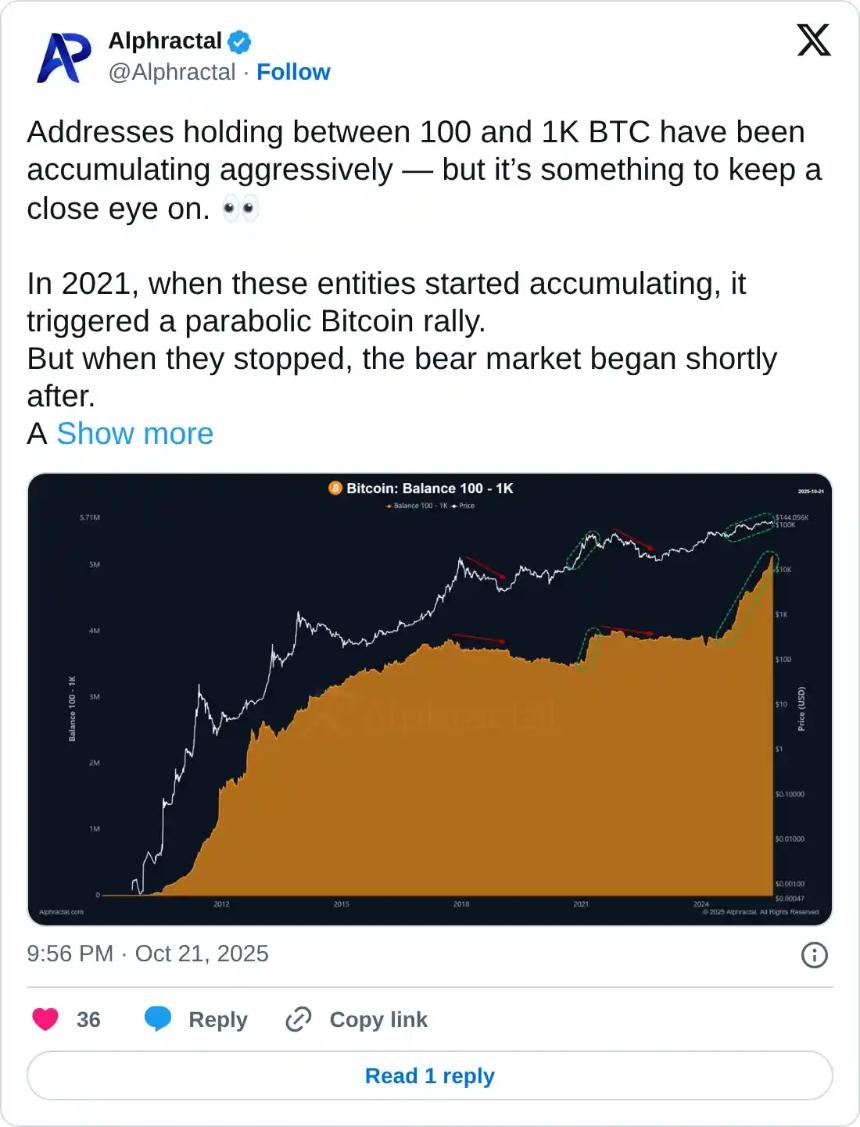Open the tweet info circle icon
Image resolution: width=860 pixels, height=1127 pixels.
coord(814,955)
